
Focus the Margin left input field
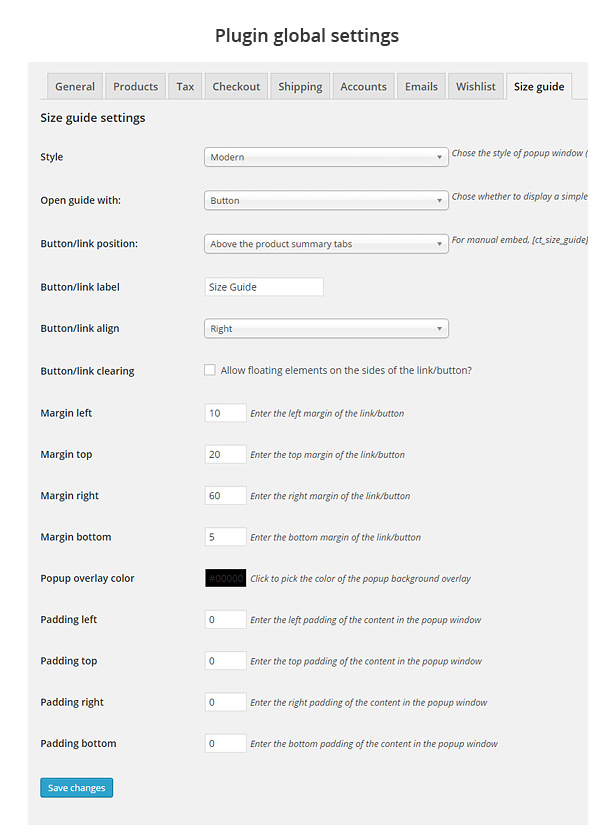click(225, 413)
